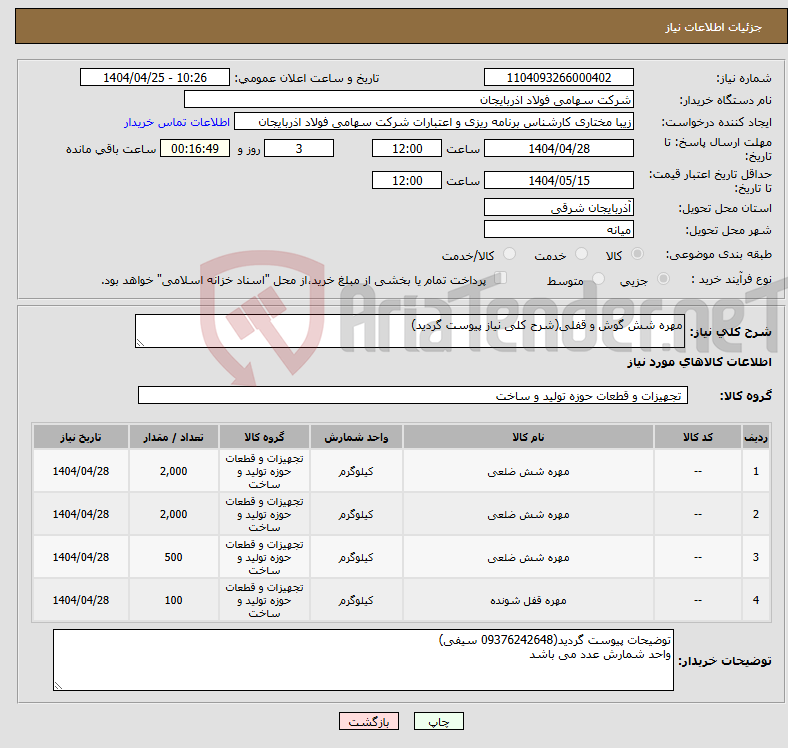The height and width of the screenshot is (748, 788).
Task: Click the province field آذربایجان شرقی
Action: (x=558, y=207)
